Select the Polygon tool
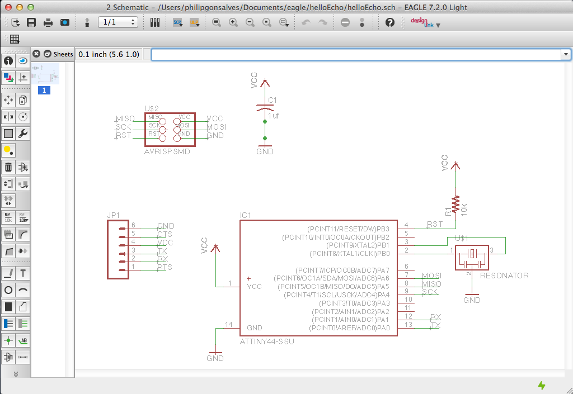The height and width of the screenshot is (394, 573). (x=23, y=307)
